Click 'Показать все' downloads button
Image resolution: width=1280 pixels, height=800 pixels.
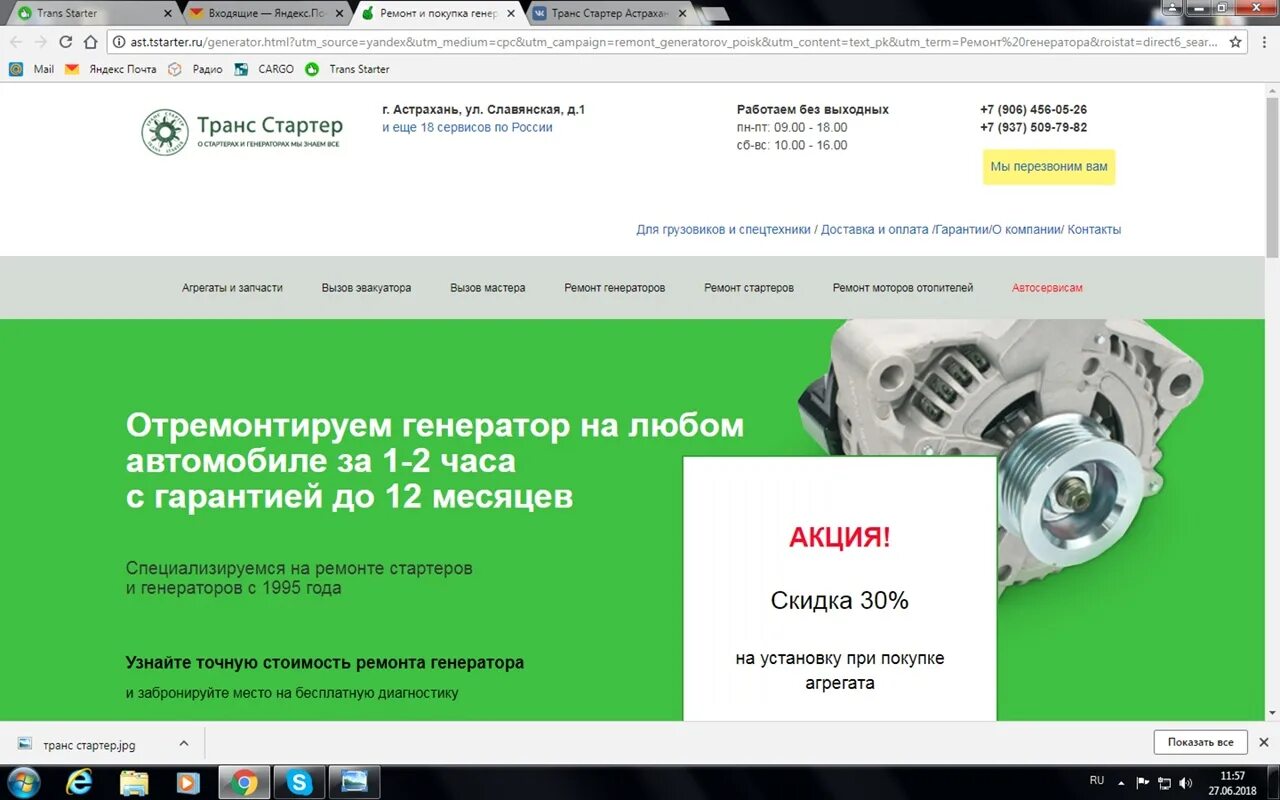point(1200,742)
